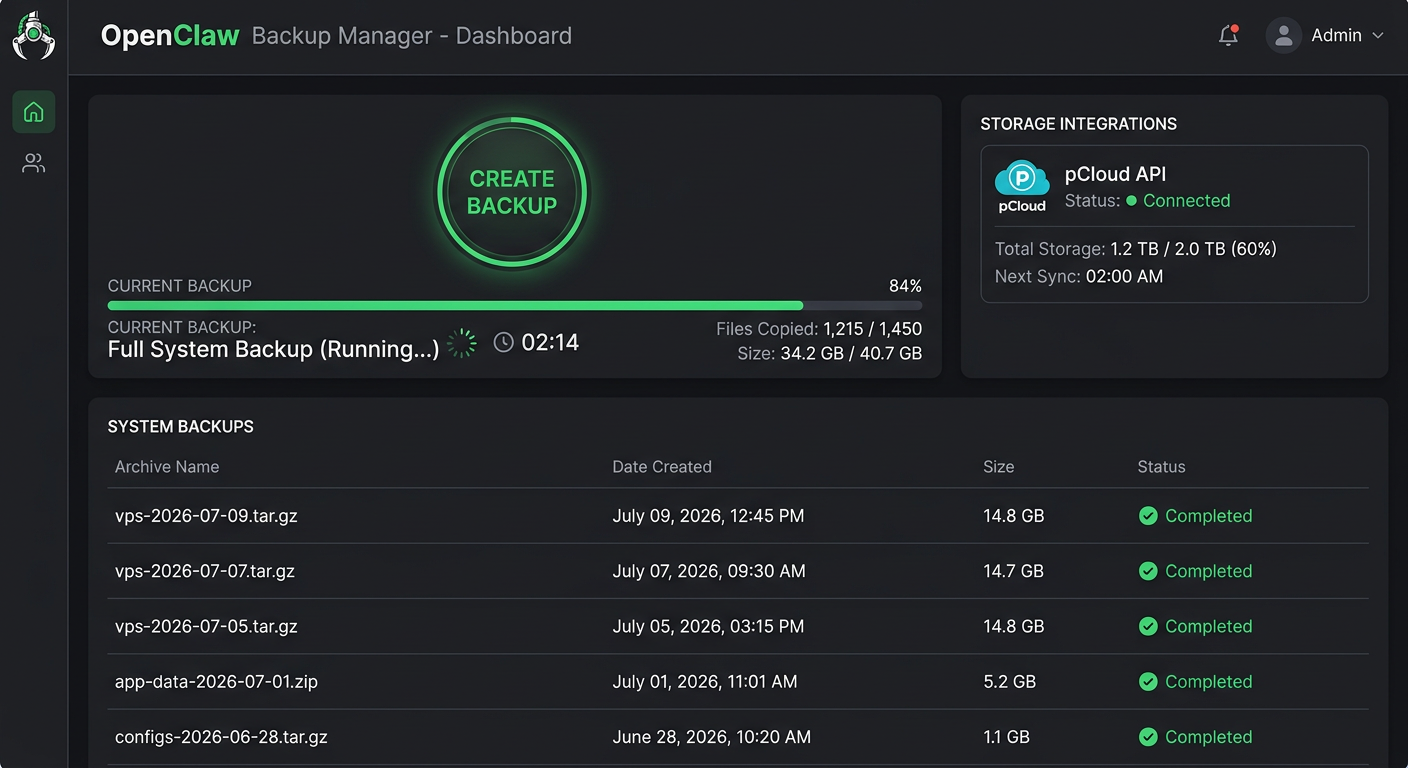
Task: Start a backup with CREATE BACKUP button
Action: 512,192
